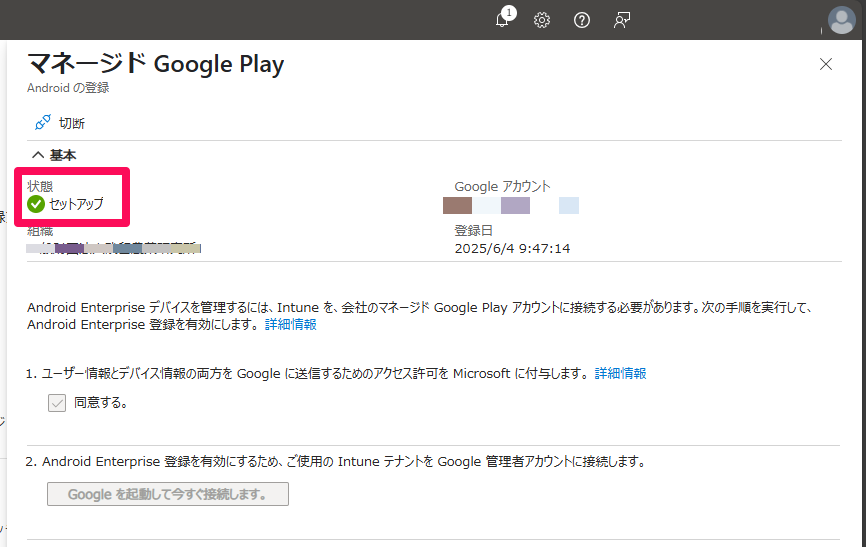866x547 pixels.
Task: Open portal settings gear
Action: [x=542, y=20]
